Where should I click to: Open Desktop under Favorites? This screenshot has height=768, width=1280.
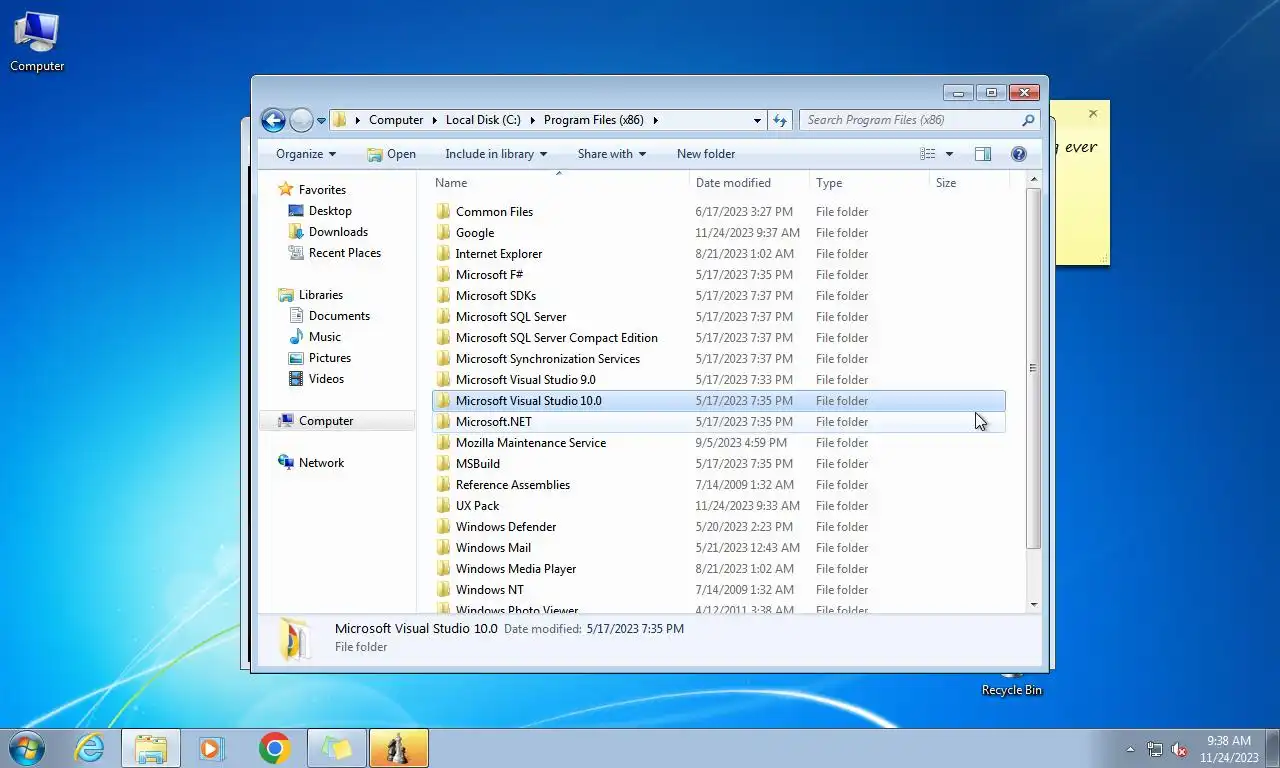point(330,211)
